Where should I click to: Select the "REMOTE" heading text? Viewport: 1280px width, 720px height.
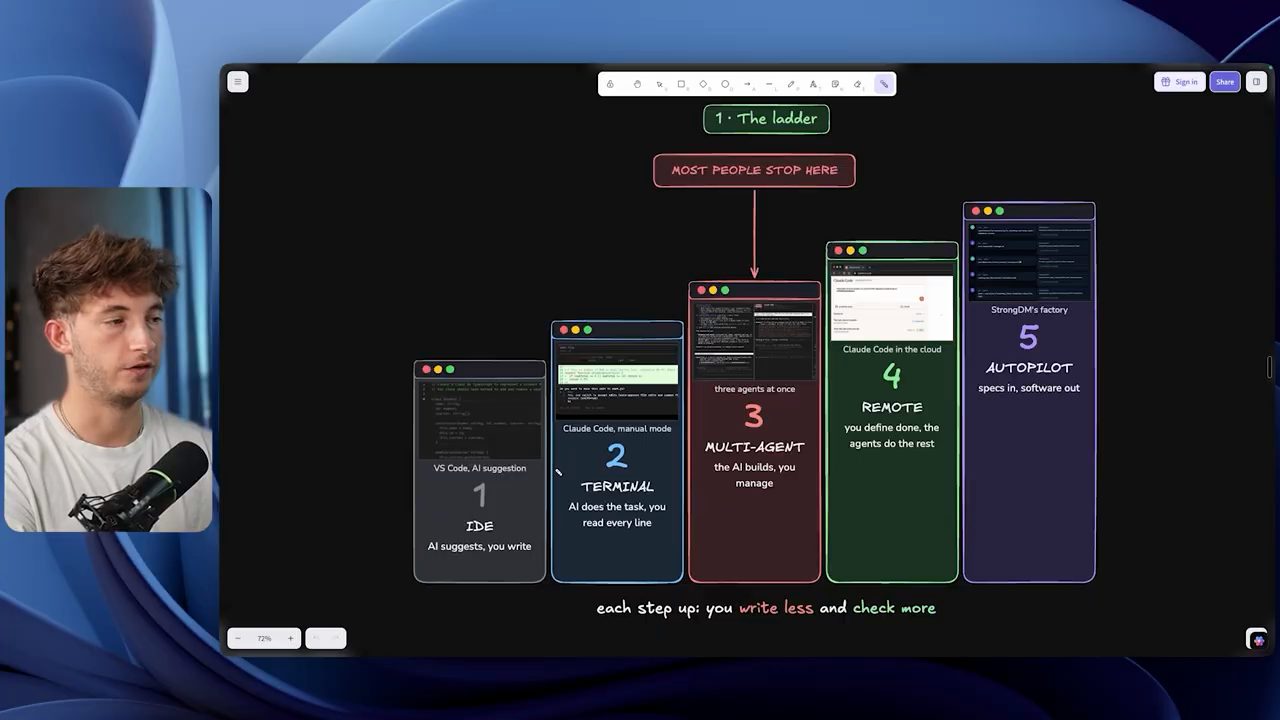point(892,408)
